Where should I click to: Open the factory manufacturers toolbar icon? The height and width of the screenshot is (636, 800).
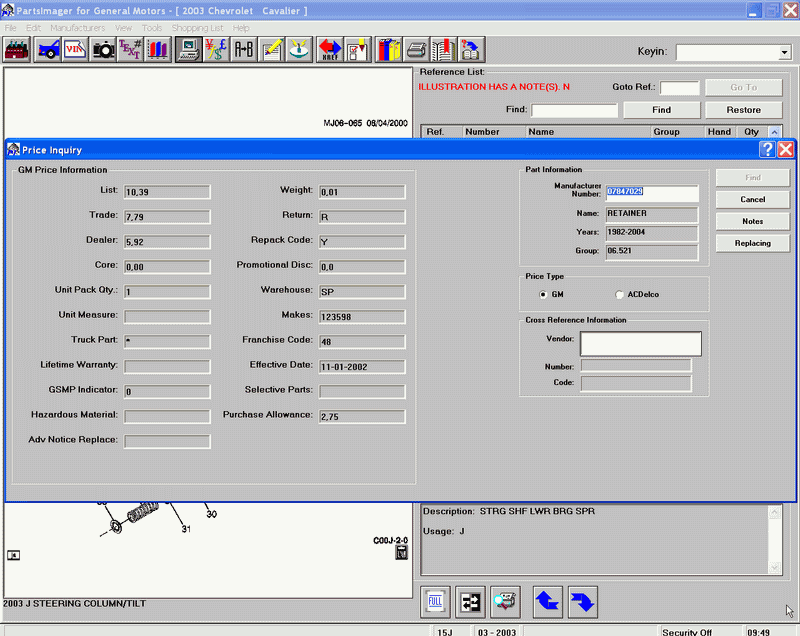[17, 50]
